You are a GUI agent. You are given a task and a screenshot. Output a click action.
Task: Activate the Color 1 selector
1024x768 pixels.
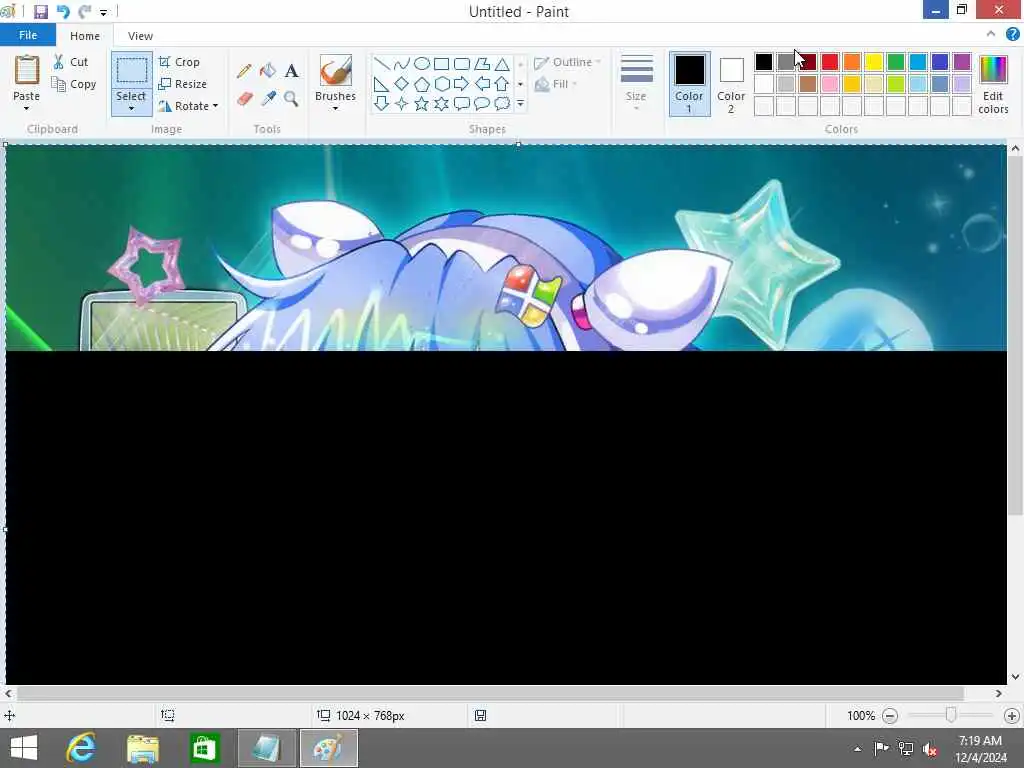690,84
